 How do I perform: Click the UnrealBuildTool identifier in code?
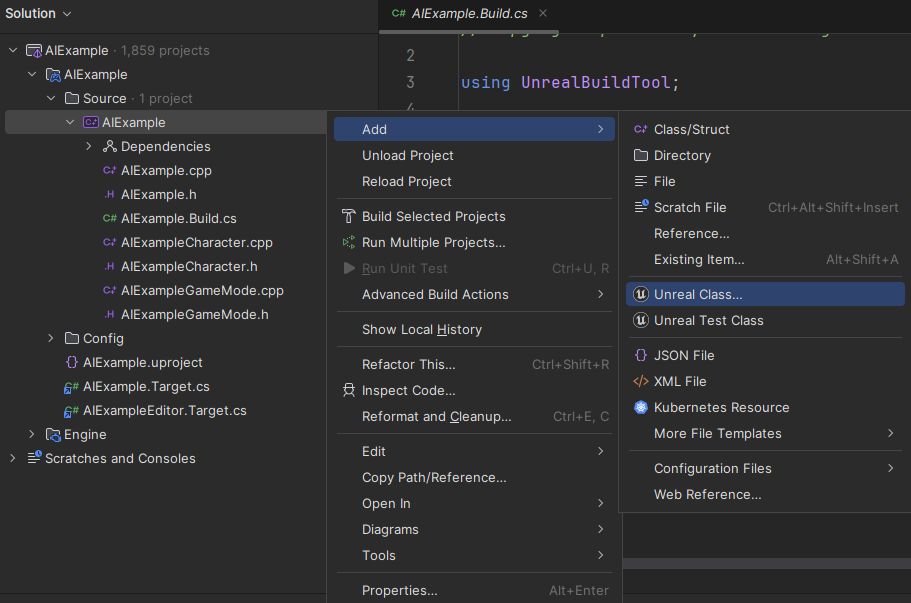pyautogui.click(x=596, y=82)
